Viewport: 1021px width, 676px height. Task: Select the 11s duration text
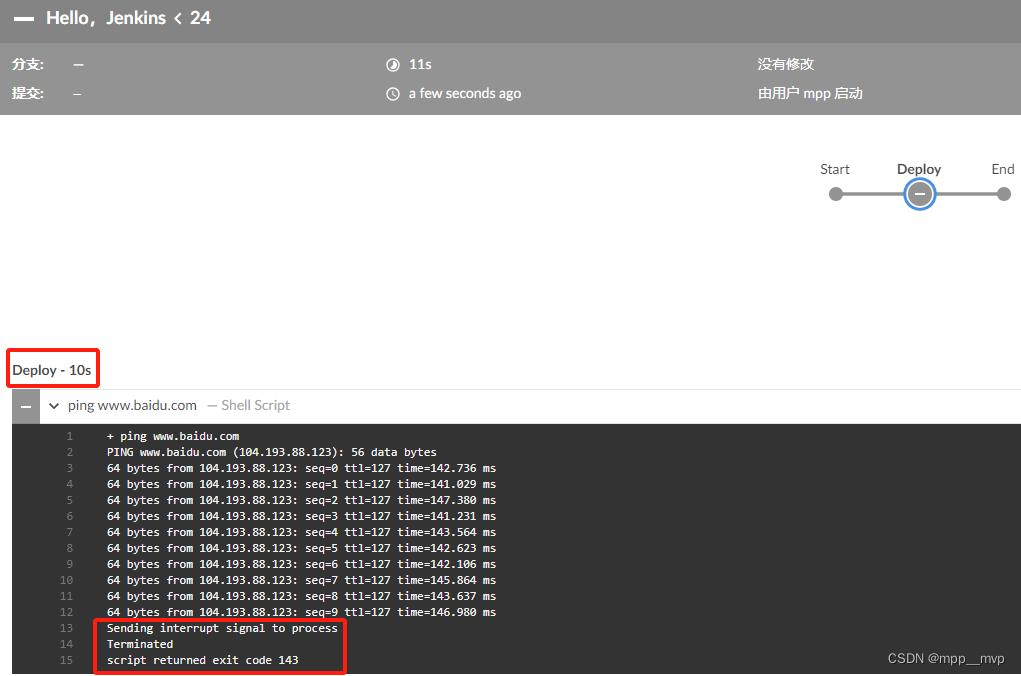420,64
